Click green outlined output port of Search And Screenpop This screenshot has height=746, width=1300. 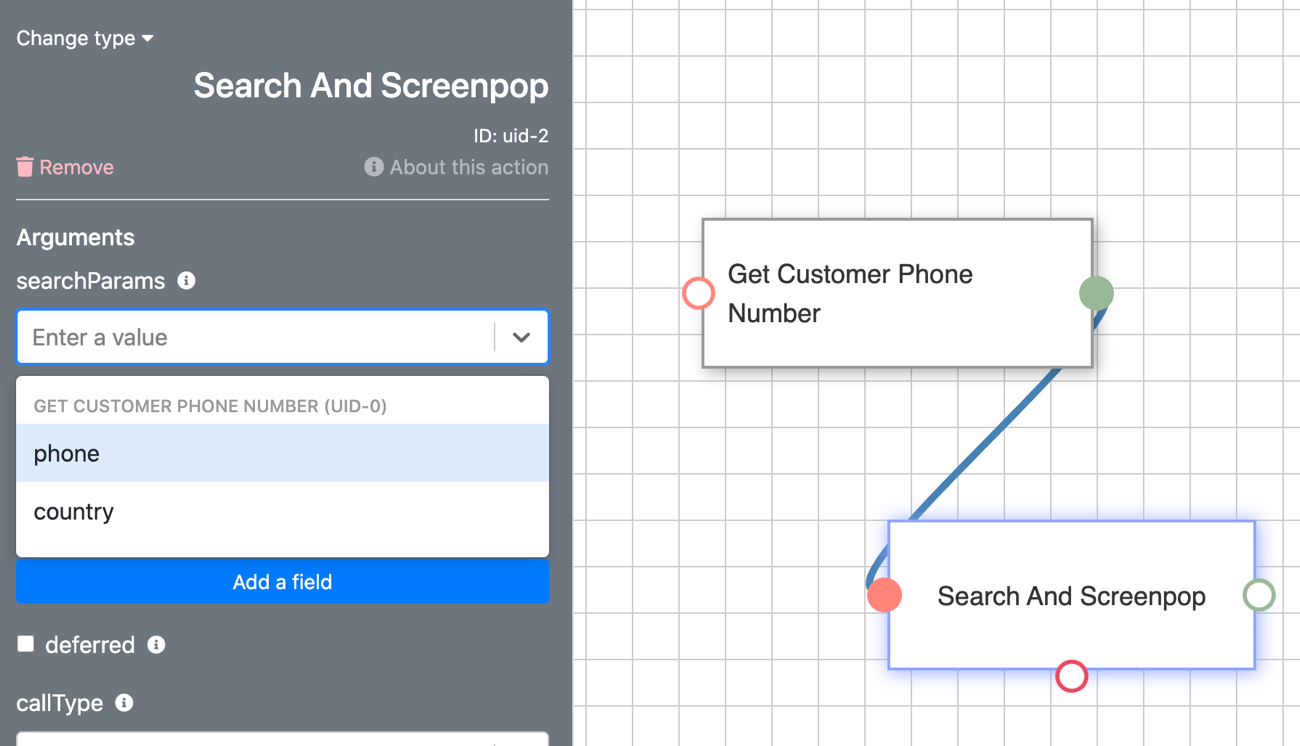click(1259, 595)
